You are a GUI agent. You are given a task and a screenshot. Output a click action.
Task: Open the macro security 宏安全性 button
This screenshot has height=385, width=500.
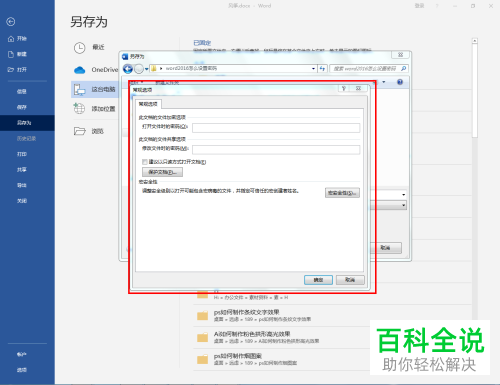point(342,193)
